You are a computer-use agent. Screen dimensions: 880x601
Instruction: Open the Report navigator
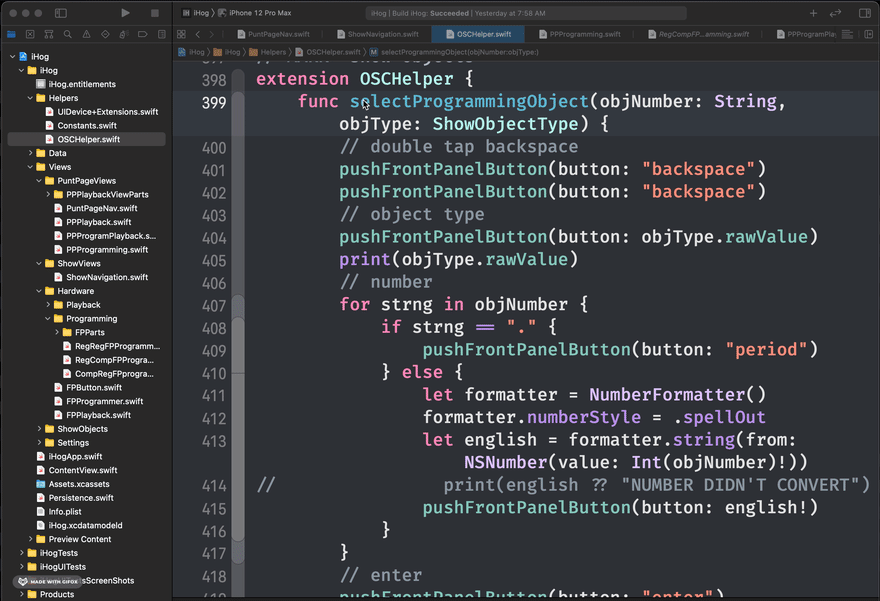pos(162,34)
